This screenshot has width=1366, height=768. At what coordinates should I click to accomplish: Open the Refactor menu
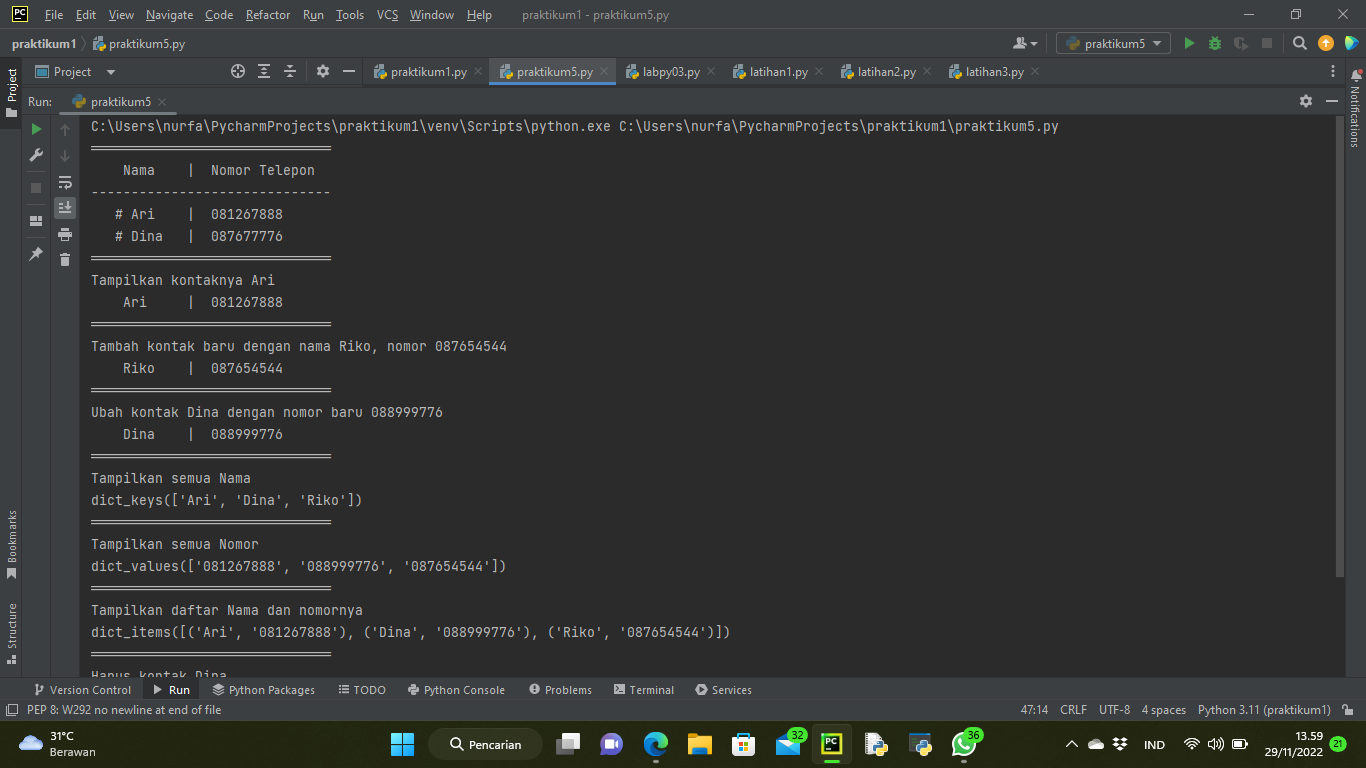[x=268, y=15]
